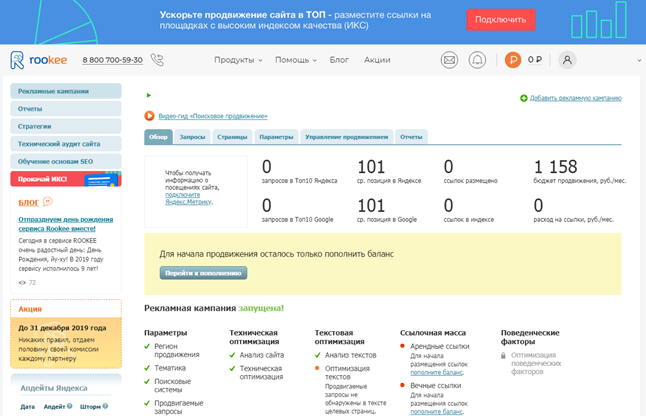Click пополните баланс under Вечные ссылки
The image size is (646, 416).
coord(436,411)
